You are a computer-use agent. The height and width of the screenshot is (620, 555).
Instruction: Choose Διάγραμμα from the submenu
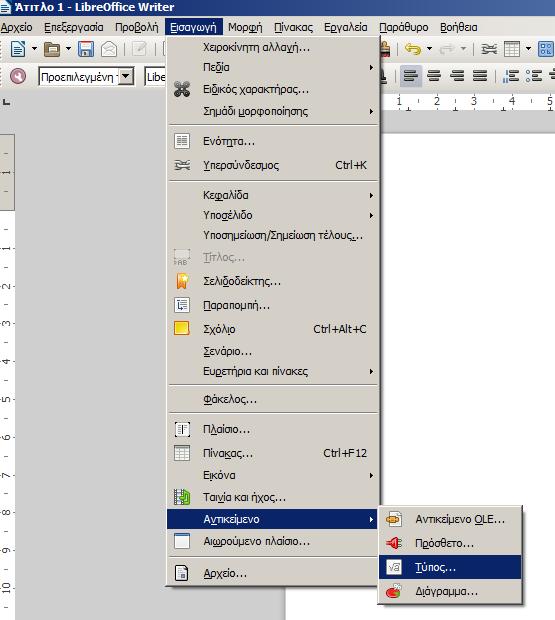pos(450,592)
